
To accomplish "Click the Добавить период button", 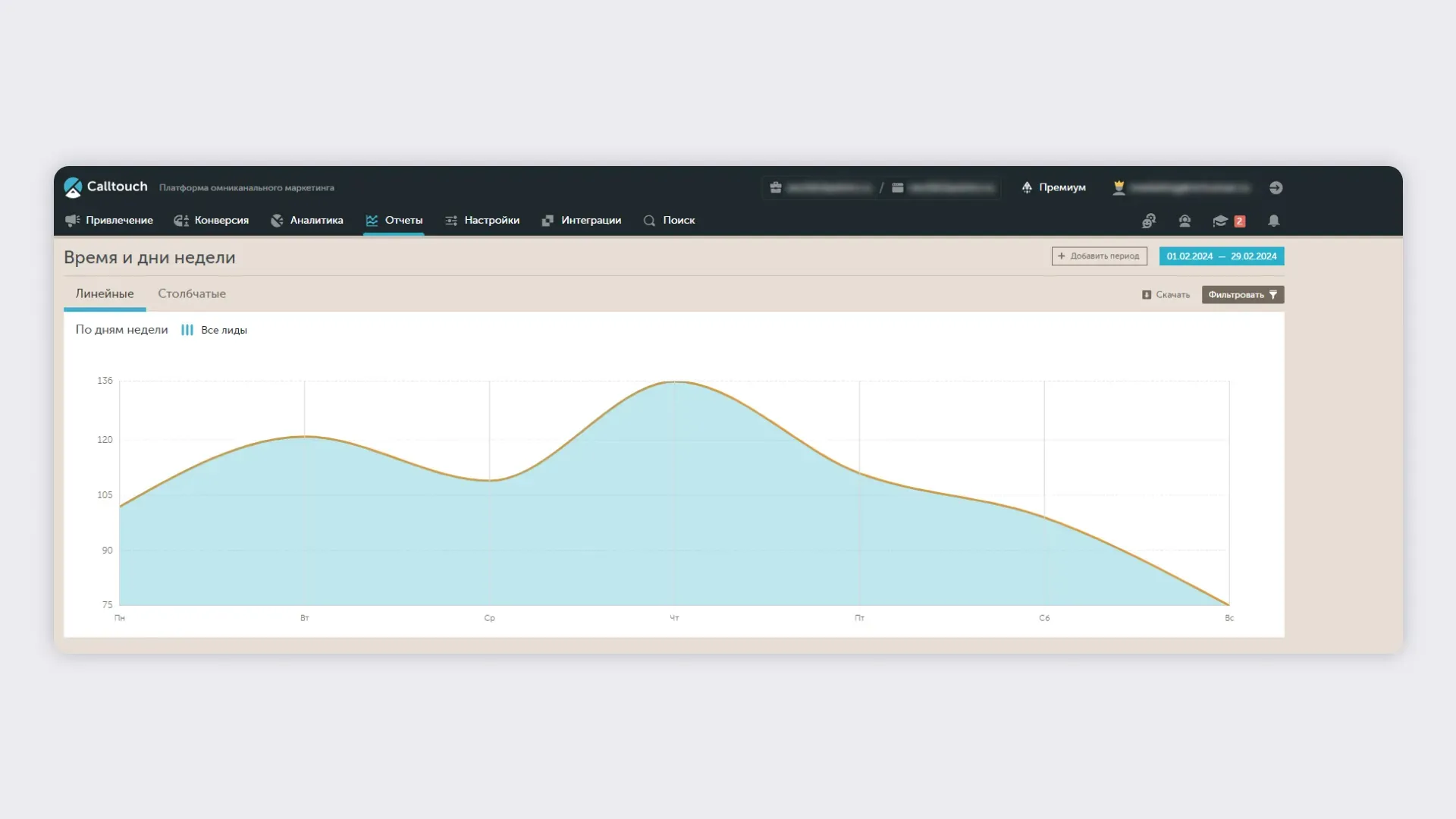I will coord(1099,256).
